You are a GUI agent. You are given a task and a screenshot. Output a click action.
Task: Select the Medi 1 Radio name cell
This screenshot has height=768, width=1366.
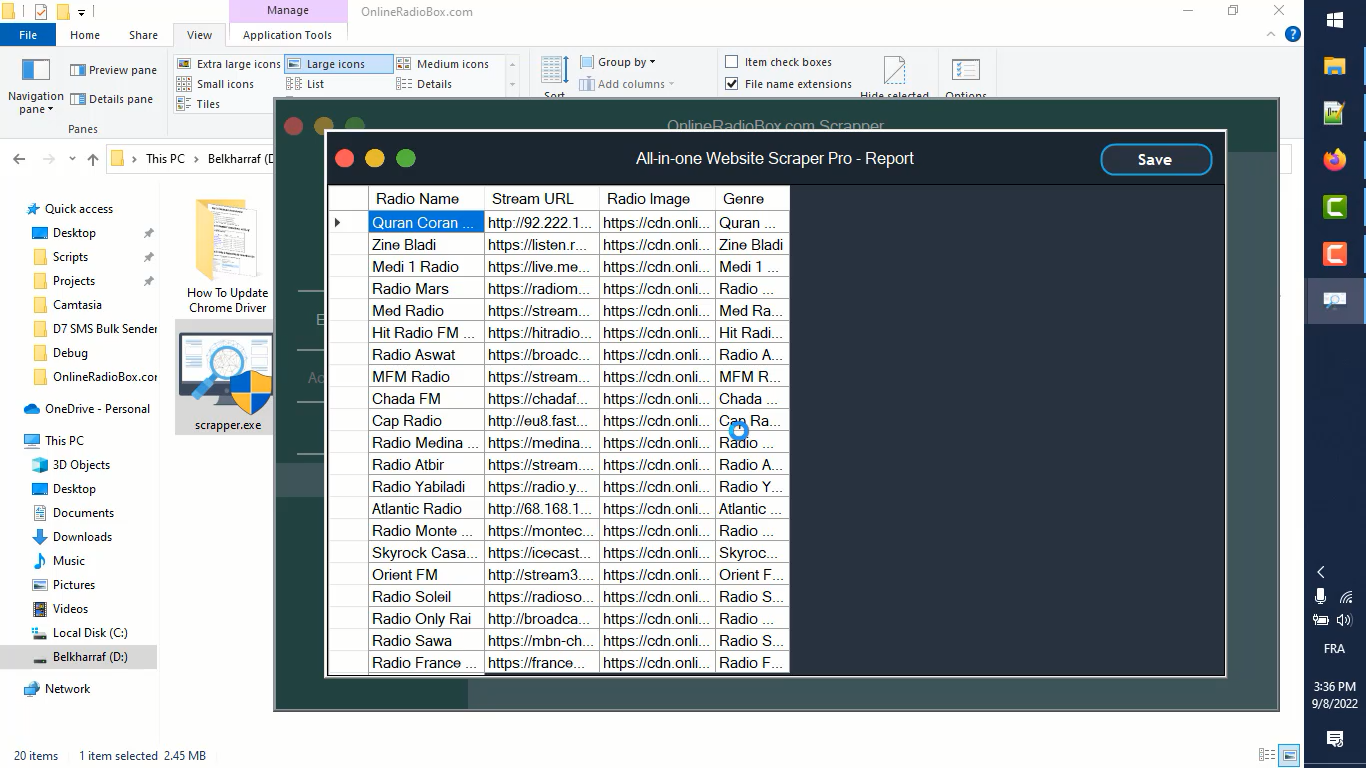pos(426,266)
